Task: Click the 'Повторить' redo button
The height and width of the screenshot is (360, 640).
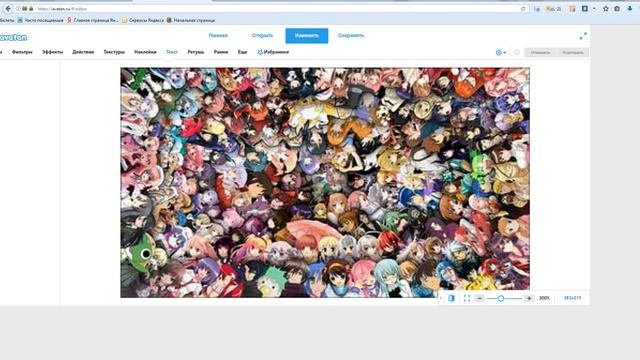Action: (573, 53)
